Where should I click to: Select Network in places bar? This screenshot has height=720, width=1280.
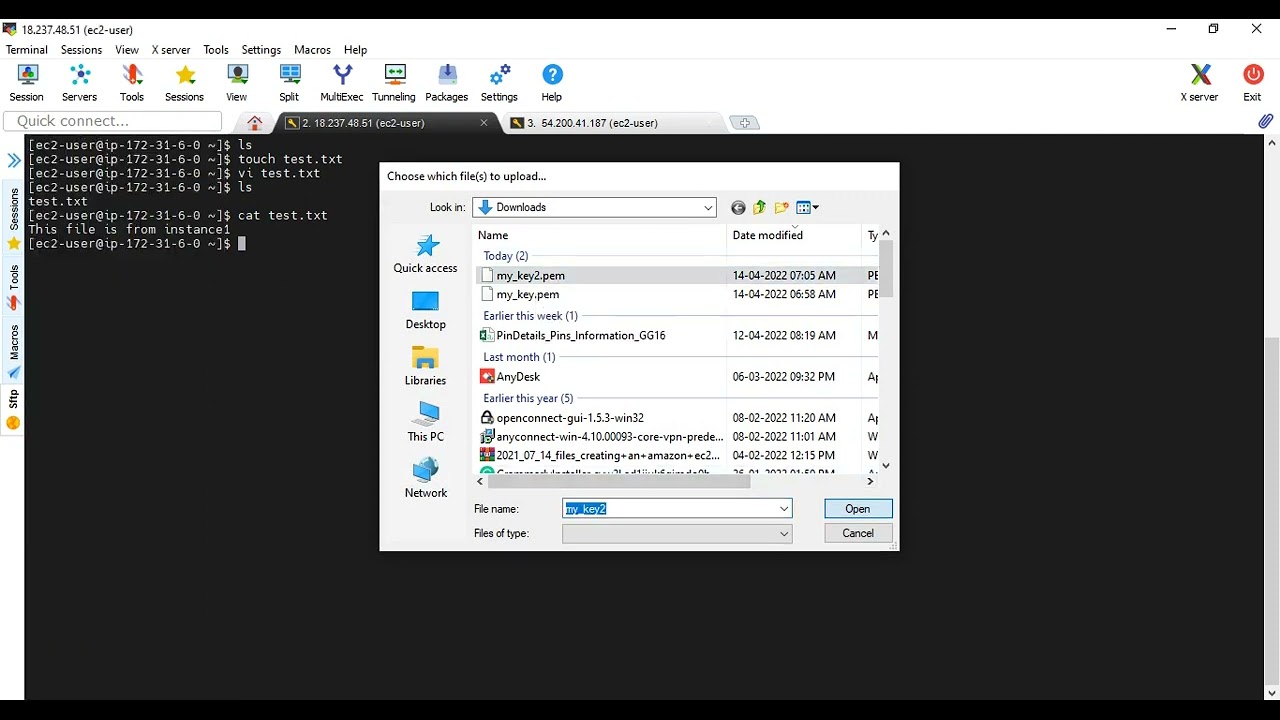click(x=425, y=479)
